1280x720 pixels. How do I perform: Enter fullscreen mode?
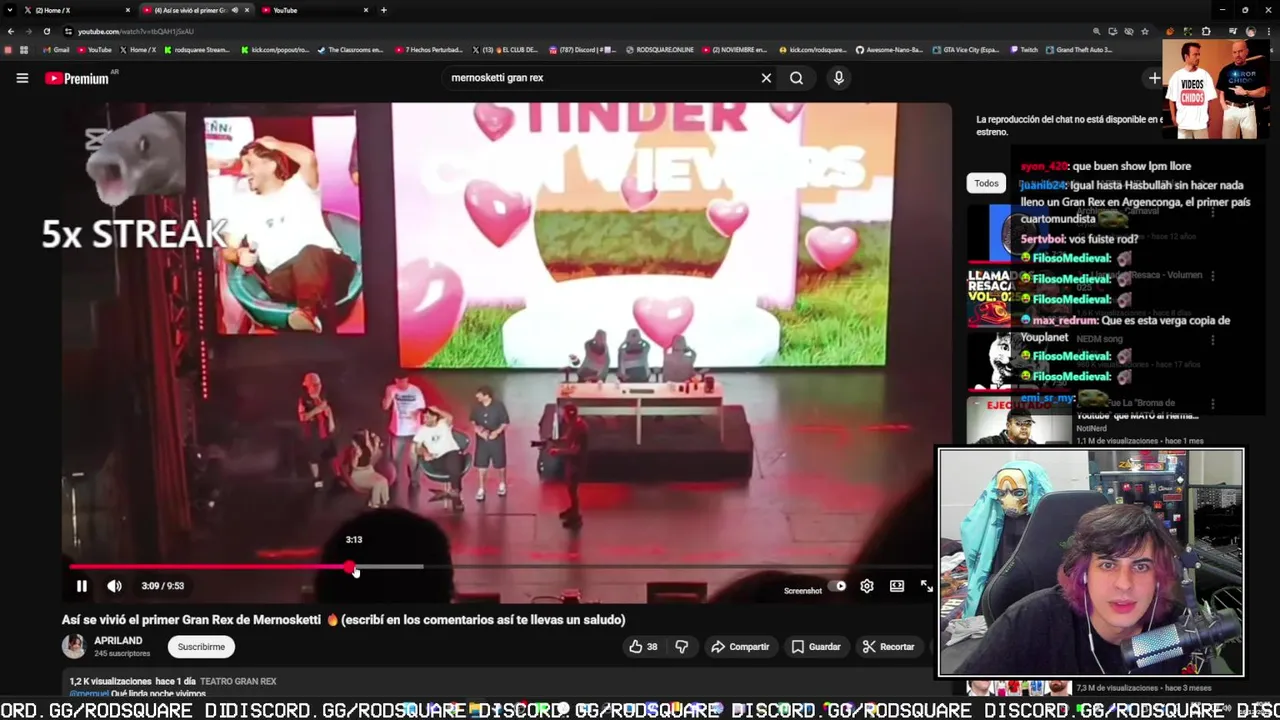926,586
